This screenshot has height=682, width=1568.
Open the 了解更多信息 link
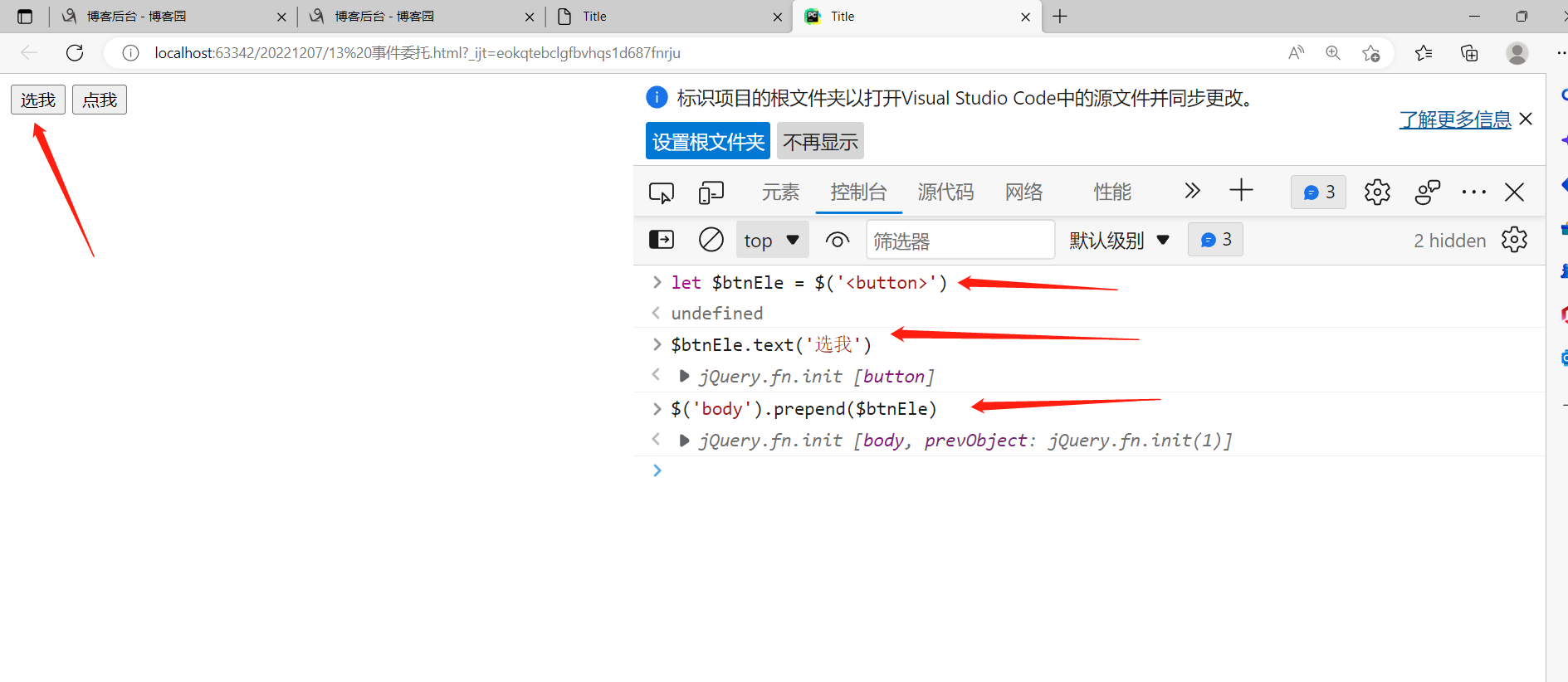click(x=1455, y=119)
